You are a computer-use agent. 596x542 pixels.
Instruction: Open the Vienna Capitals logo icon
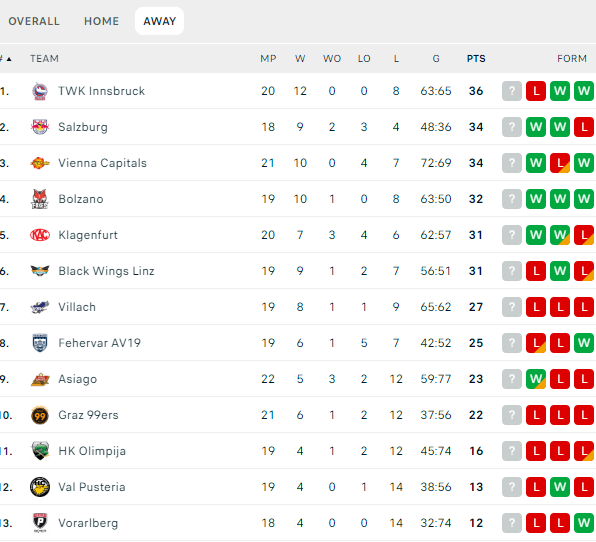tap(40, 163)
